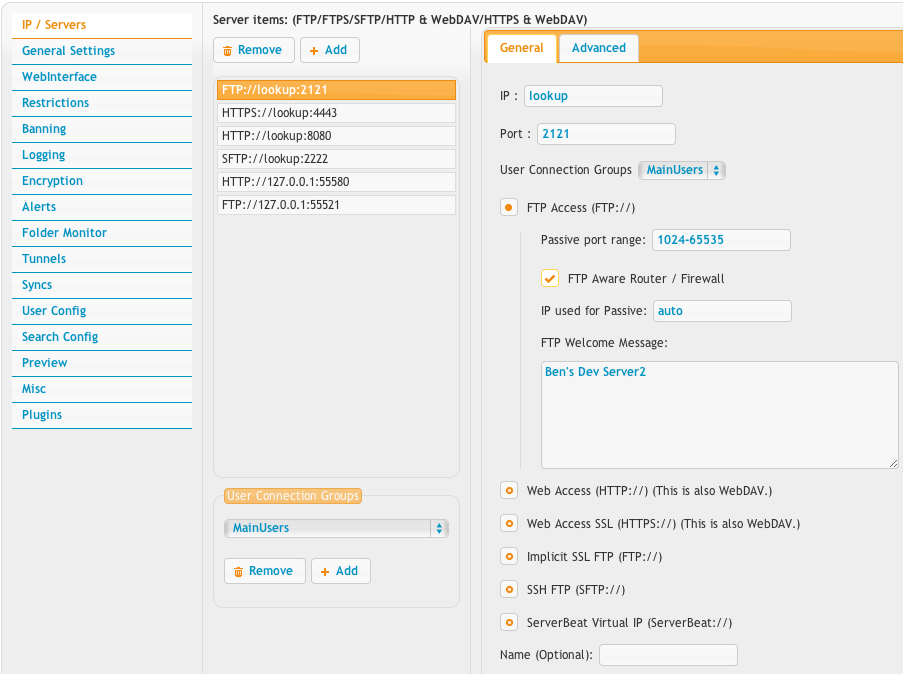Enable FTP Aware Router / Firewall

pos(549,279)
